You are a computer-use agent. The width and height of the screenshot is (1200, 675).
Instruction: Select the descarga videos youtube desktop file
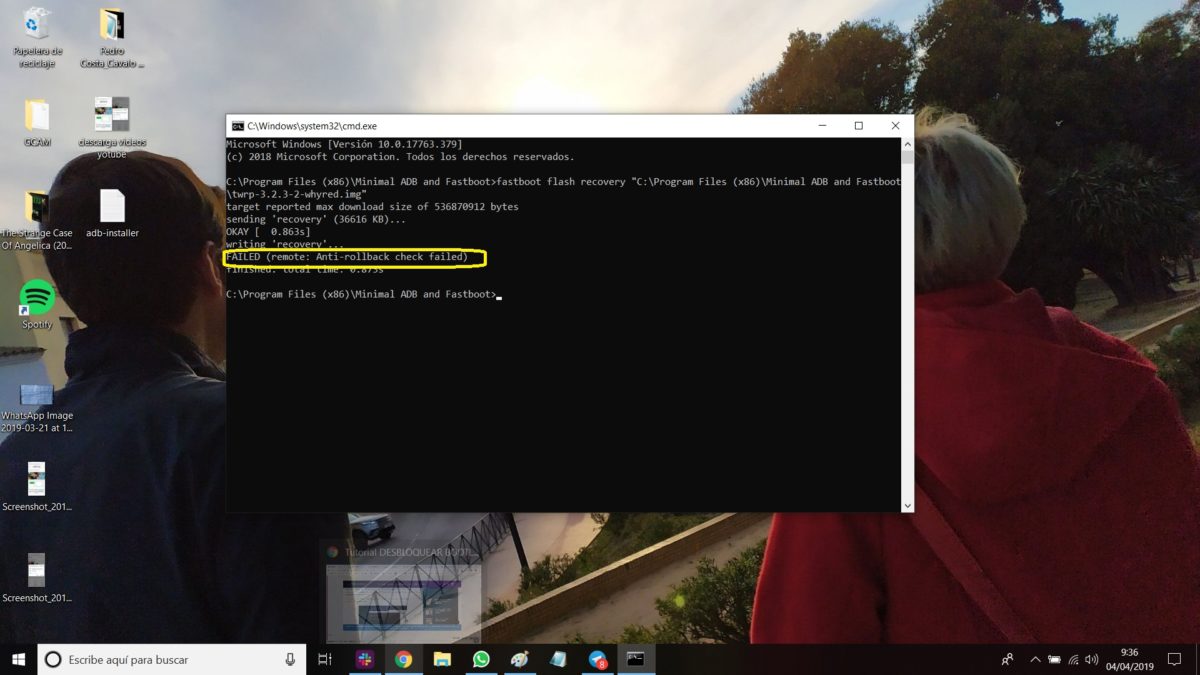[112, 128]
